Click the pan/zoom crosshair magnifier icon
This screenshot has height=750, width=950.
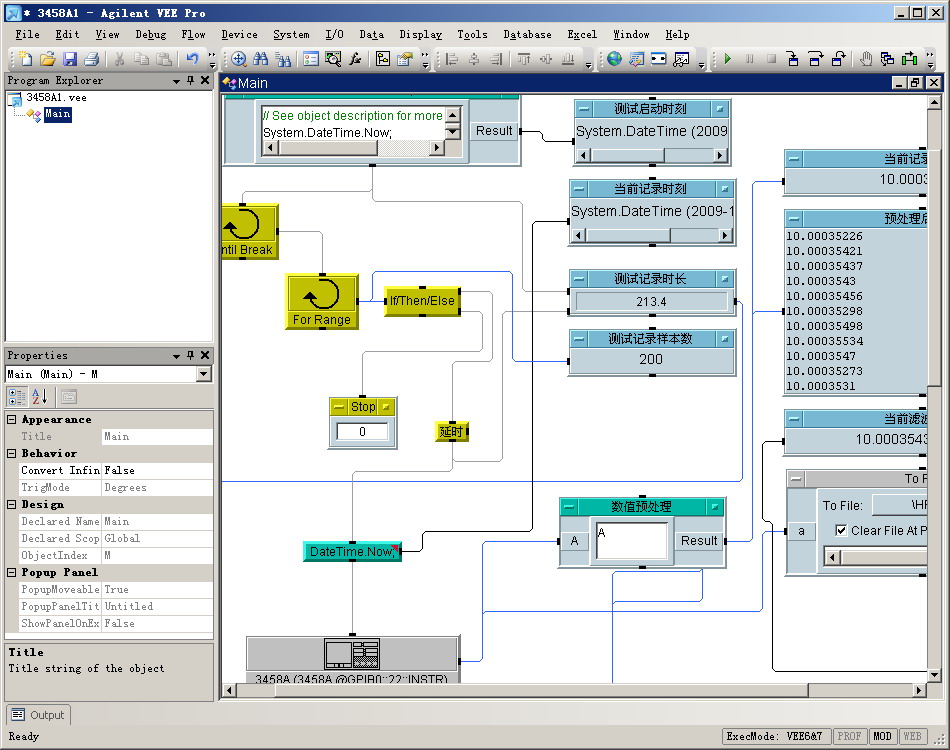[239, 59]
